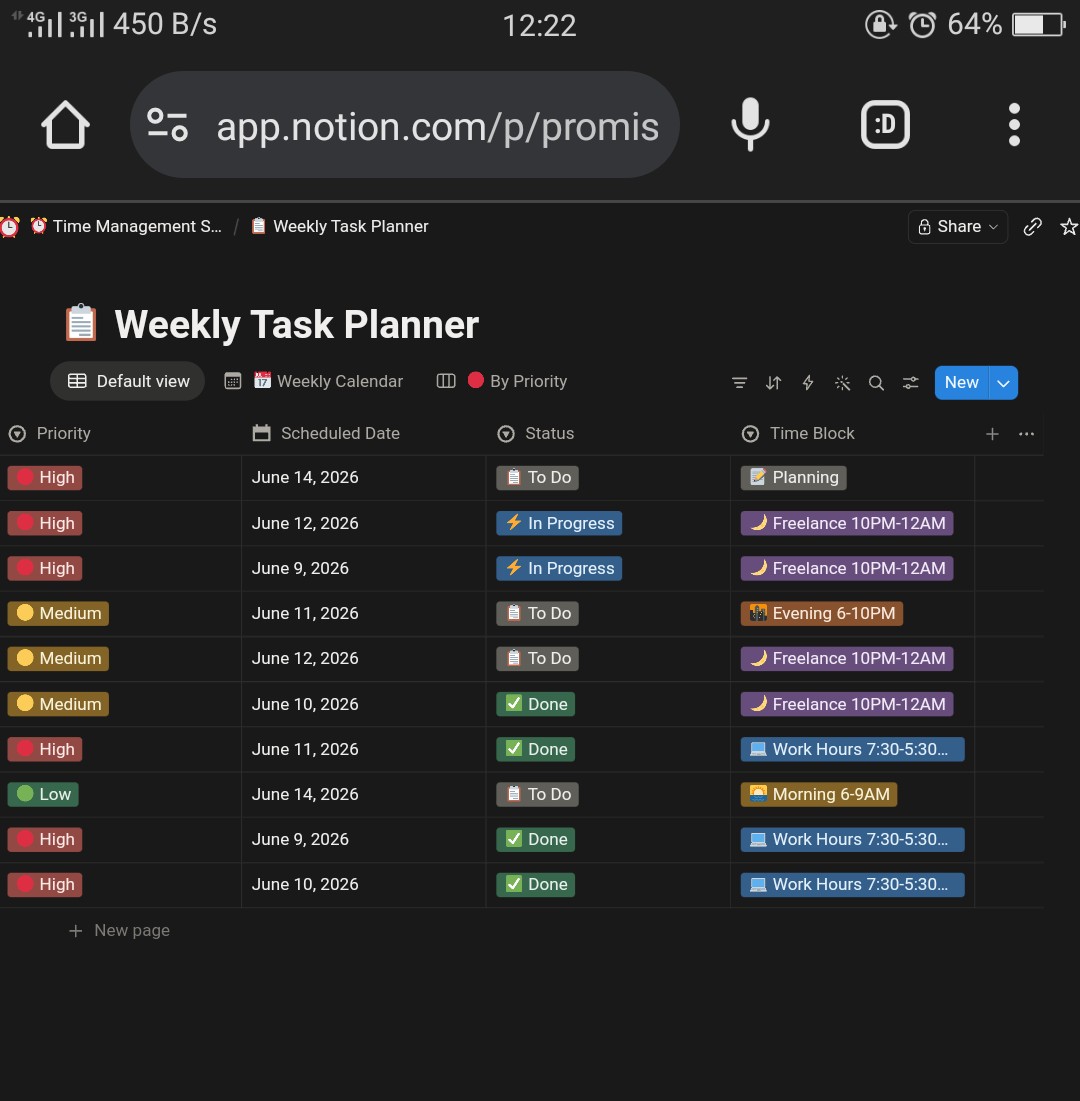
Task: Click Low priority tag
Action: pyautogui.click(x=43, y=794)
